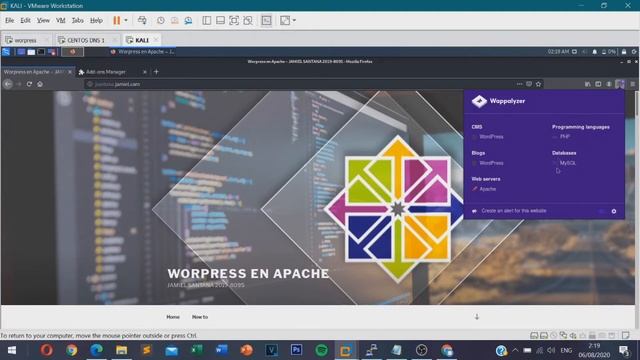Click the Unity mode icon in the VMware toolbar
Viewport: 640px width, 360px height.
pos(248,20)
